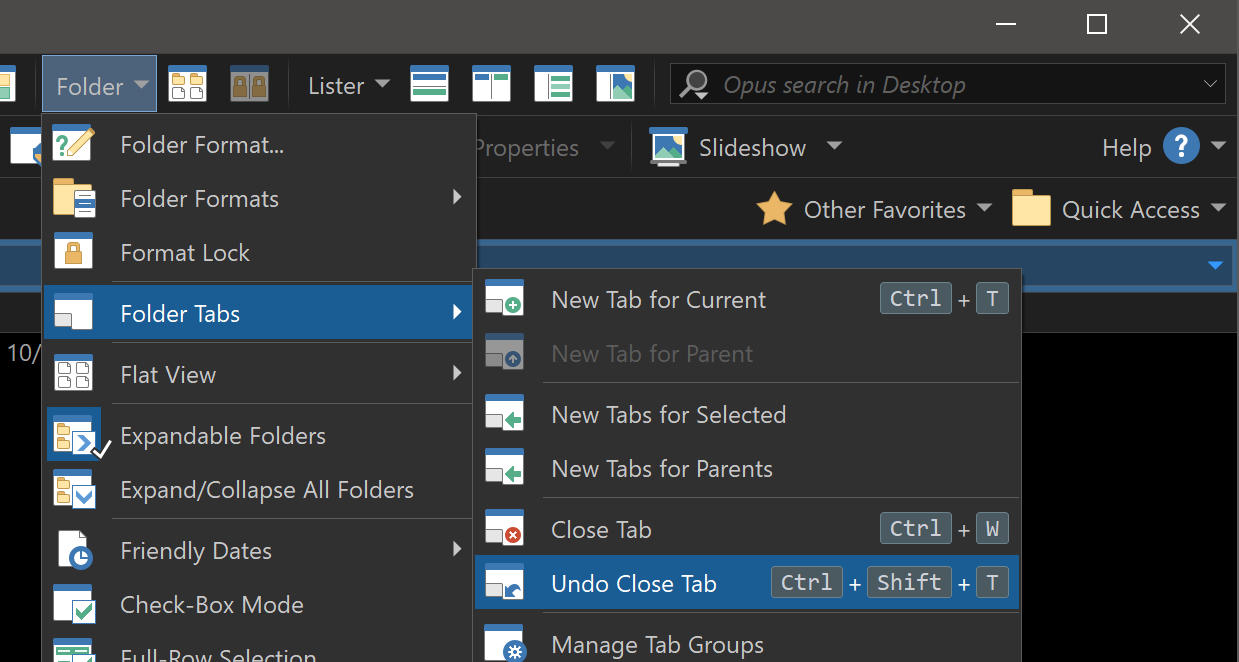
Task: Click the Friendly Dates clock icon
Action: (73, 550)
